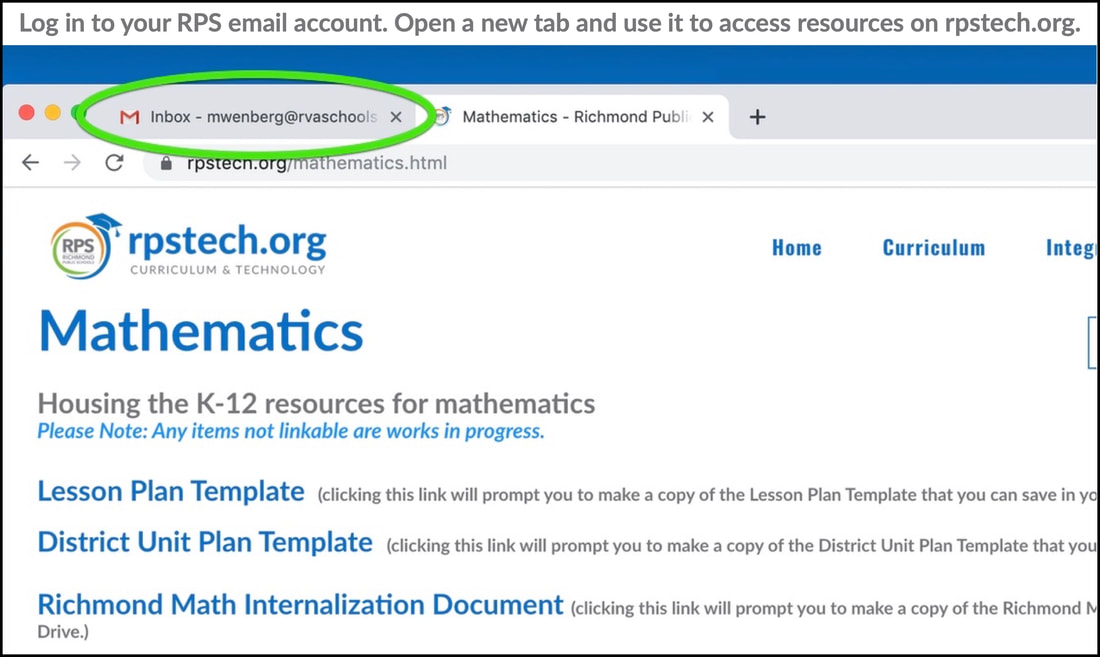The width and height of the screenshot is (1100, 657).
Task: Click the yellow minimize window button
Action: (x=53, y=112)
